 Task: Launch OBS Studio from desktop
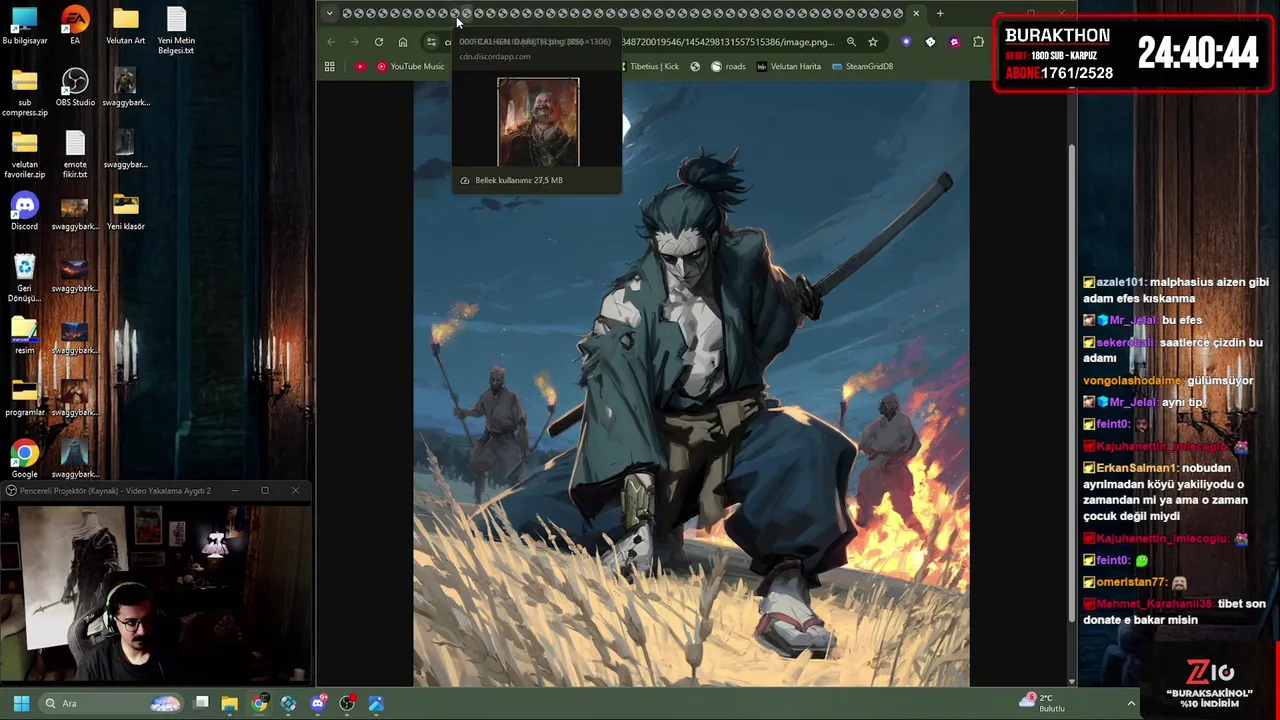pyautogui.click(x=75, y=88)
